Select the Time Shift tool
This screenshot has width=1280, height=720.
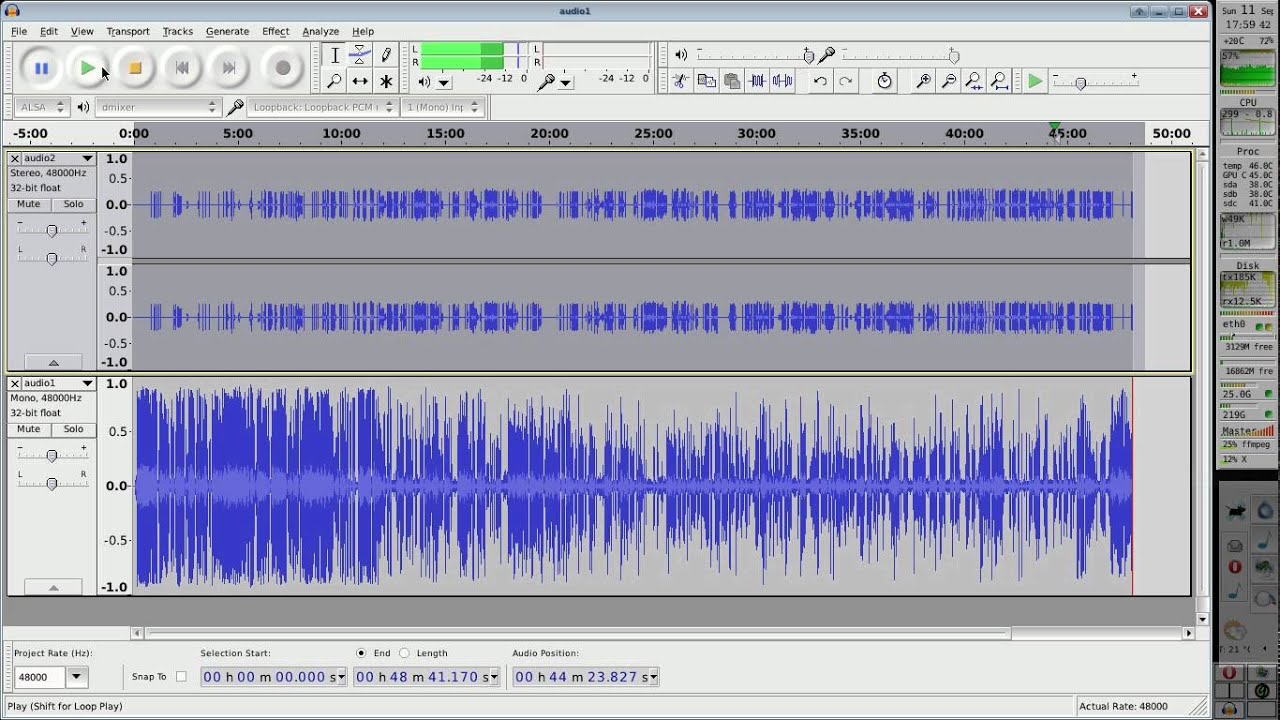360,81
